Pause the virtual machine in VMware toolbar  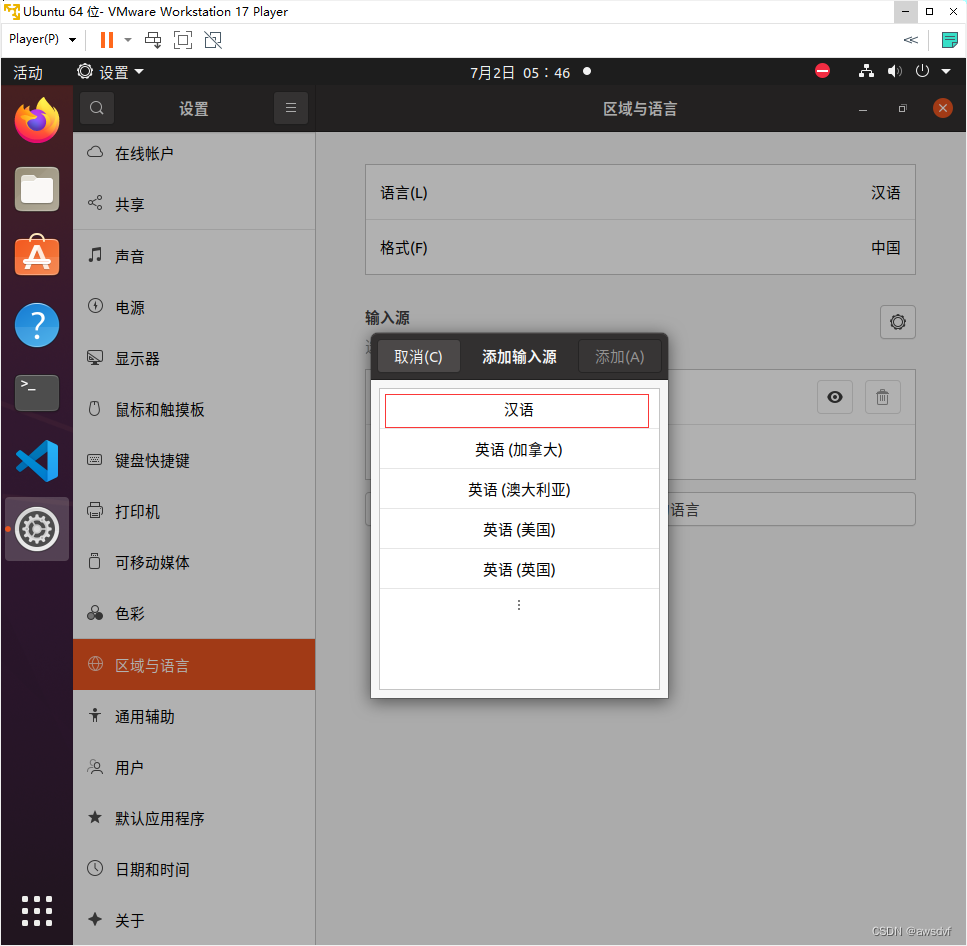pyautogui.click(x=107, y=40)
